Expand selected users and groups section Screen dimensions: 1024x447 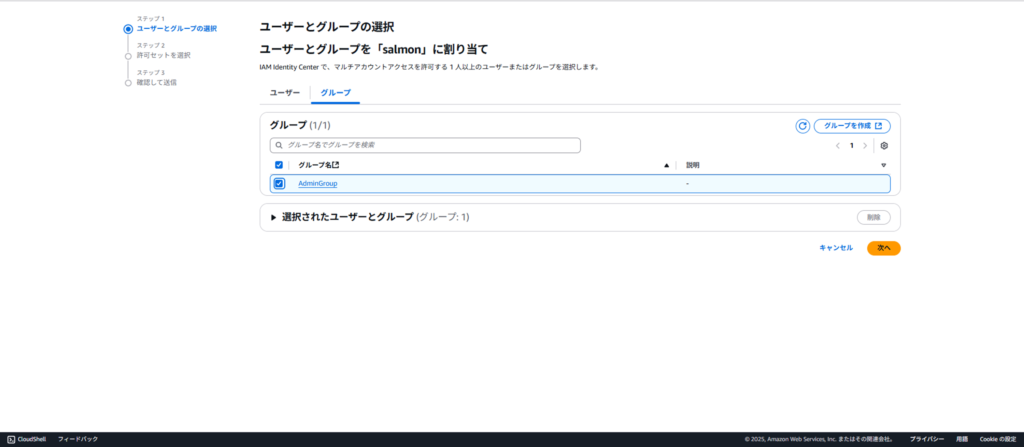[x=274, y=217]
